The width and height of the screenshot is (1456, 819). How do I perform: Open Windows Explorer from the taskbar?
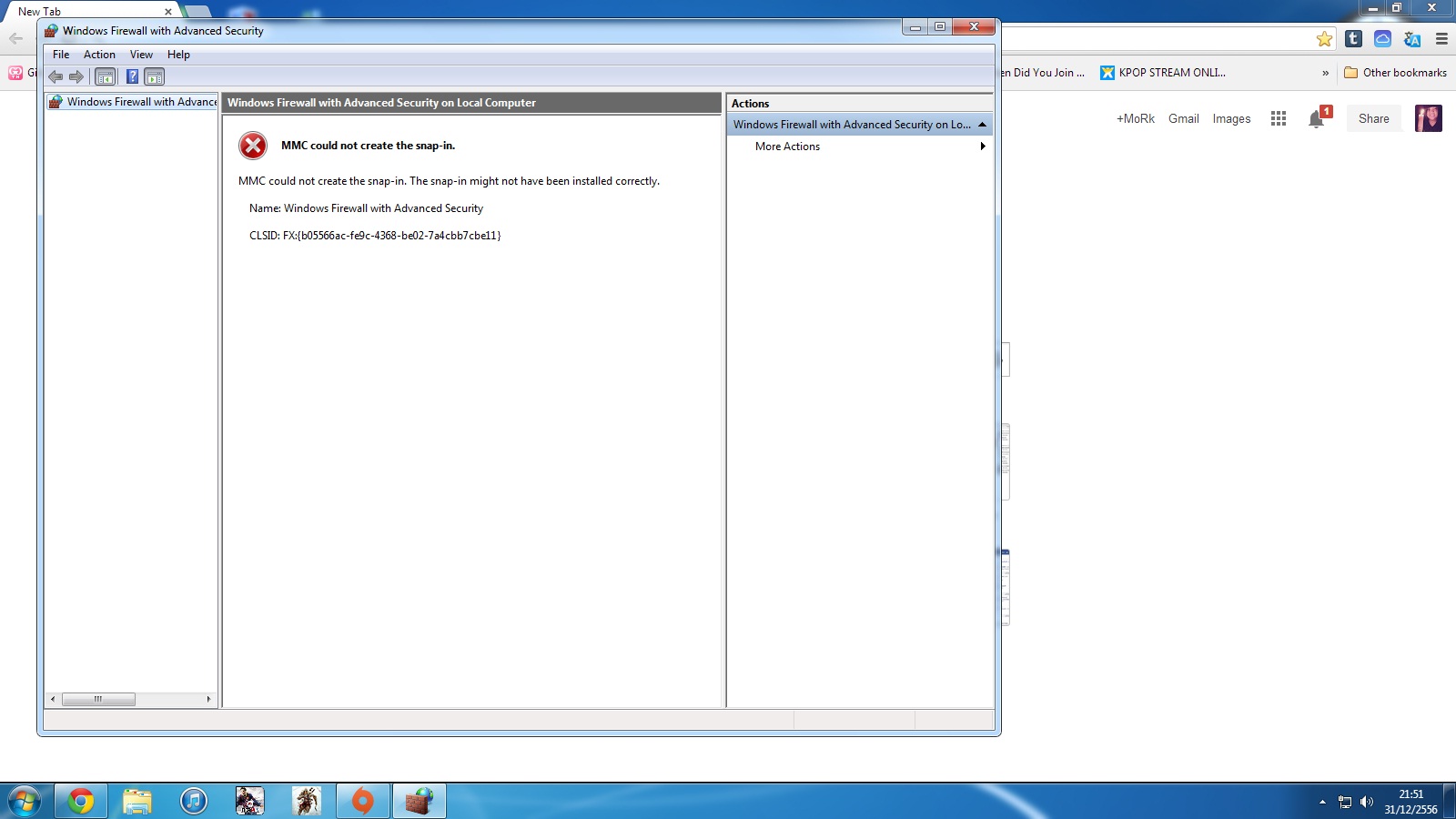[x=137, y=802]
